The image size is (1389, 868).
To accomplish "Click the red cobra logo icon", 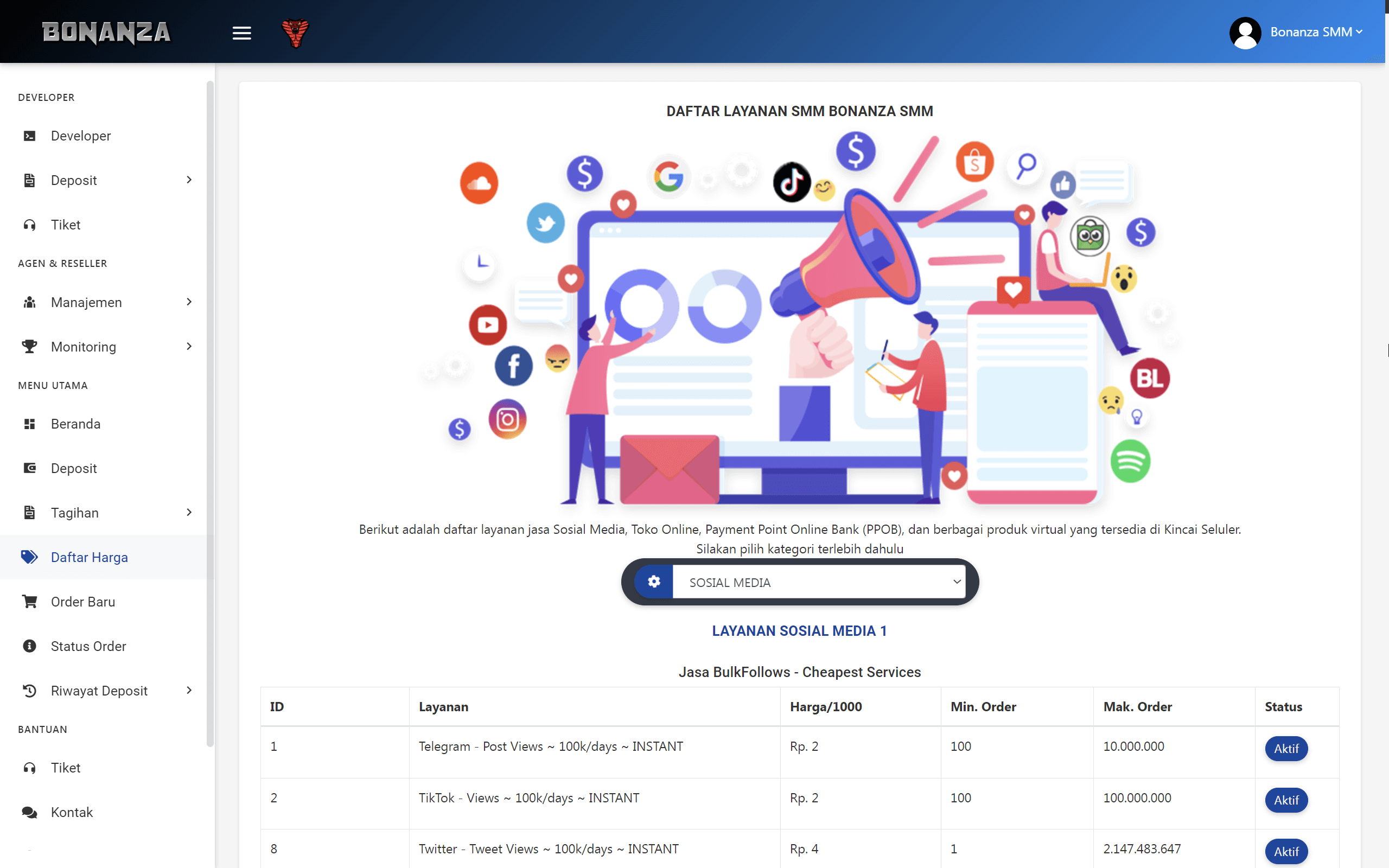I will [296, 33].
